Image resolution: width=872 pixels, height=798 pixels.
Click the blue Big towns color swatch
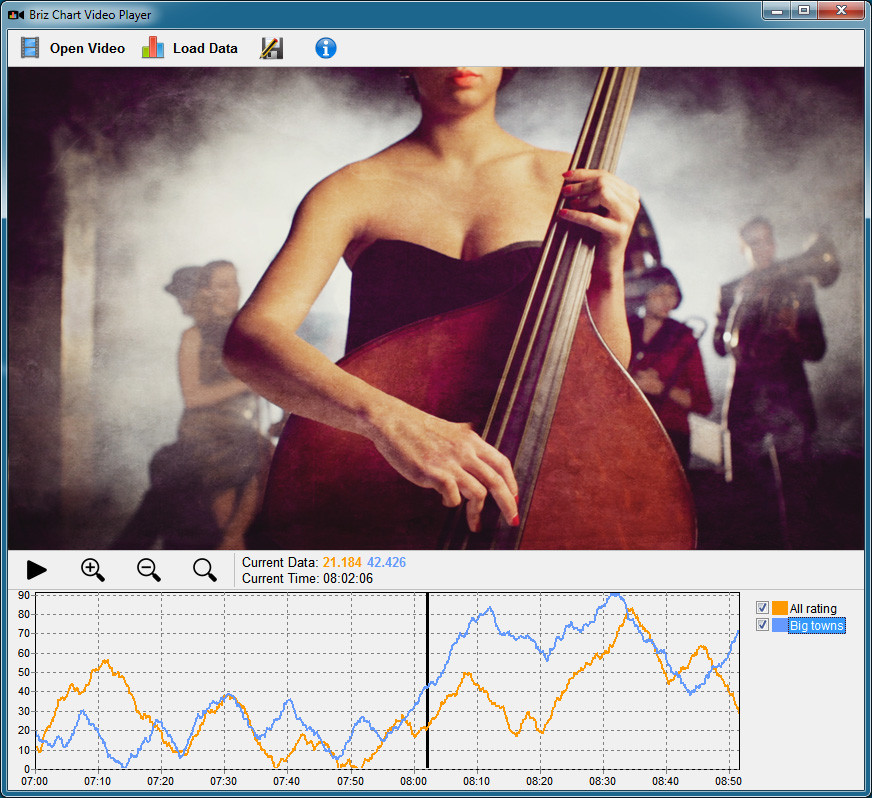[780, 625]
